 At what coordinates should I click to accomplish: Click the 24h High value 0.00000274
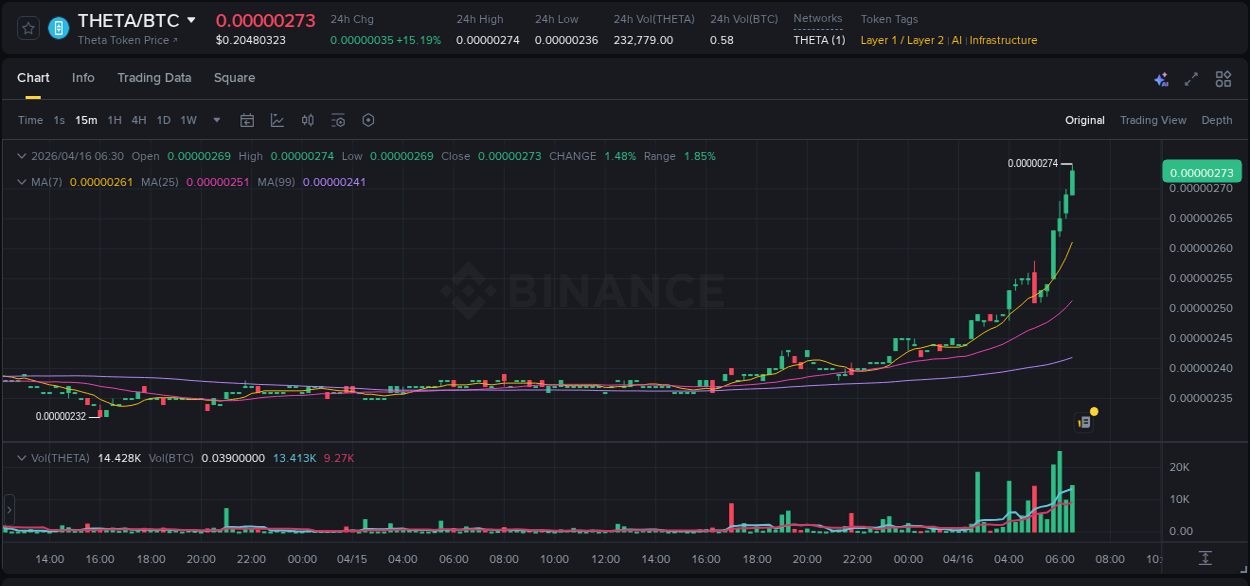(489, 40)
